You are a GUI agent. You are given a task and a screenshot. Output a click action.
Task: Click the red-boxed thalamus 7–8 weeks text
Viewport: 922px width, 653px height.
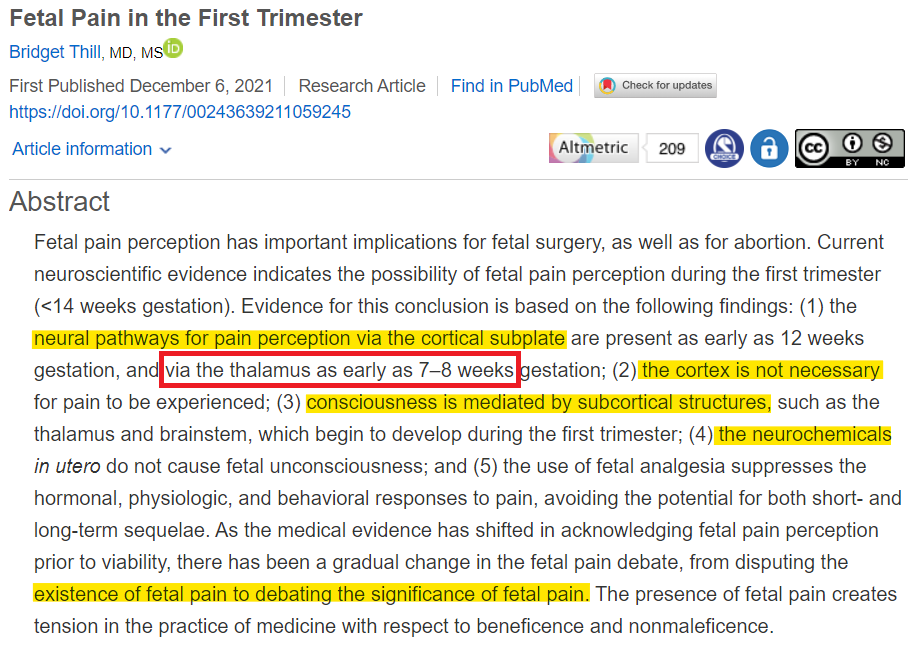pyautogui.click(x=340, y=370)
